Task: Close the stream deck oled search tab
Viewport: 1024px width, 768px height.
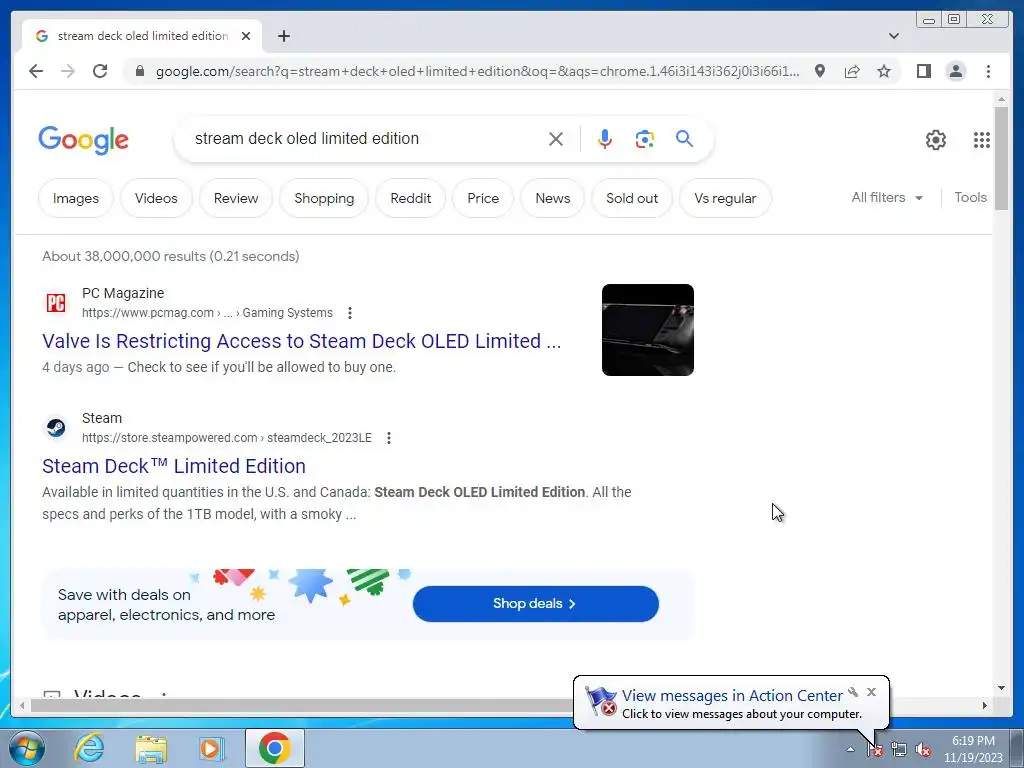Action: tap(246, 36)
